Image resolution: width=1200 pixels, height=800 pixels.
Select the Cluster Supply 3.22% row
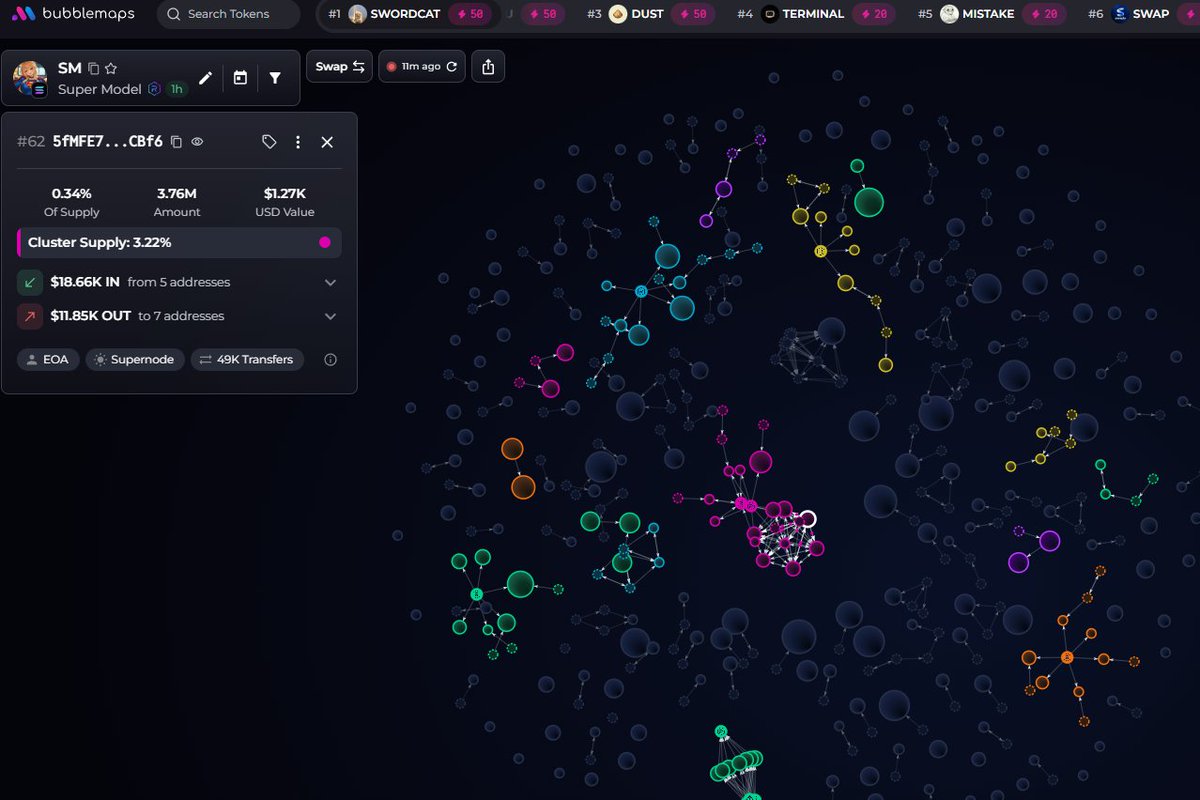179,242
